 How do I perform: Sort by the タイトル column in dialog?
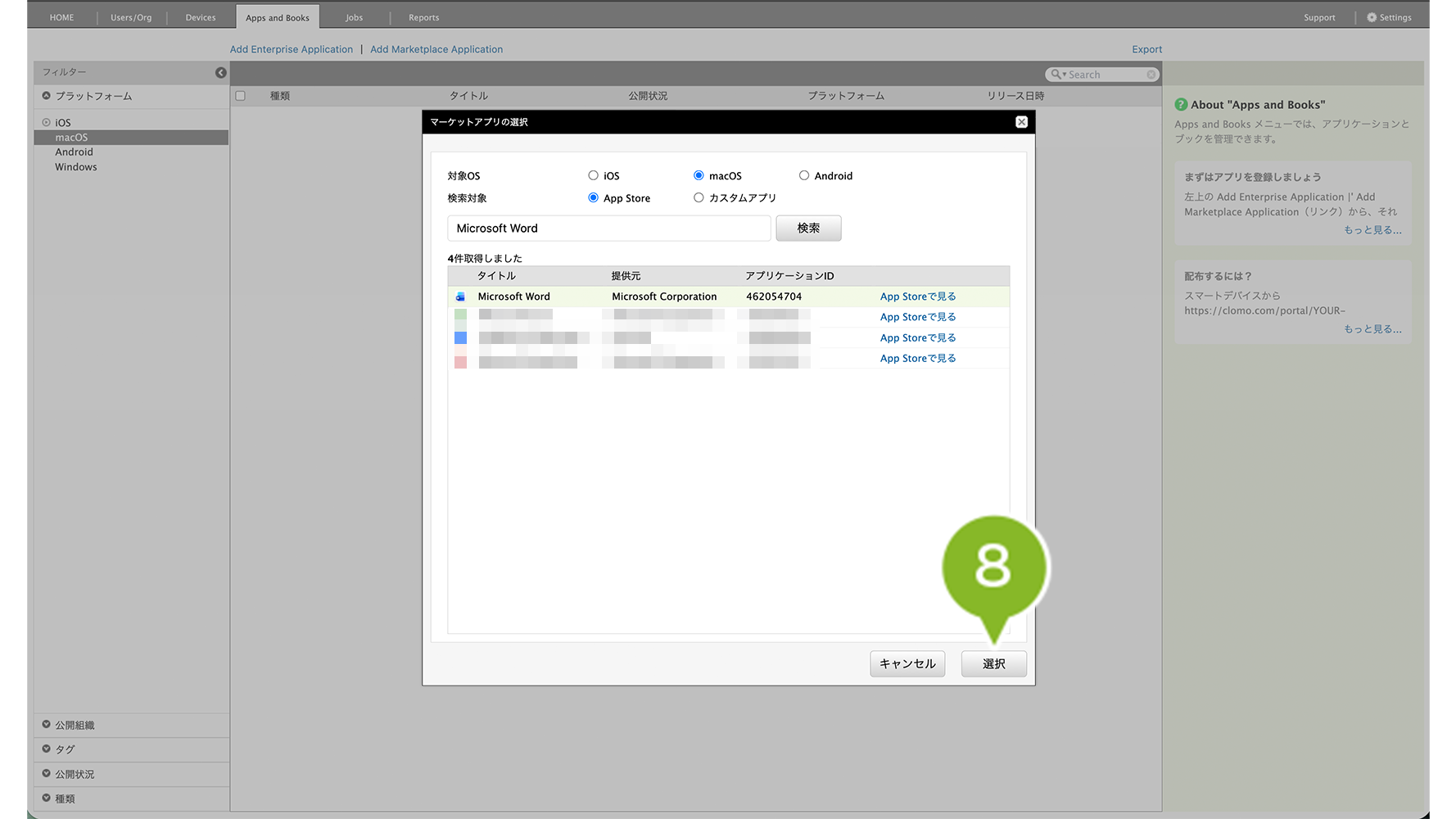(x=496, y=276)
